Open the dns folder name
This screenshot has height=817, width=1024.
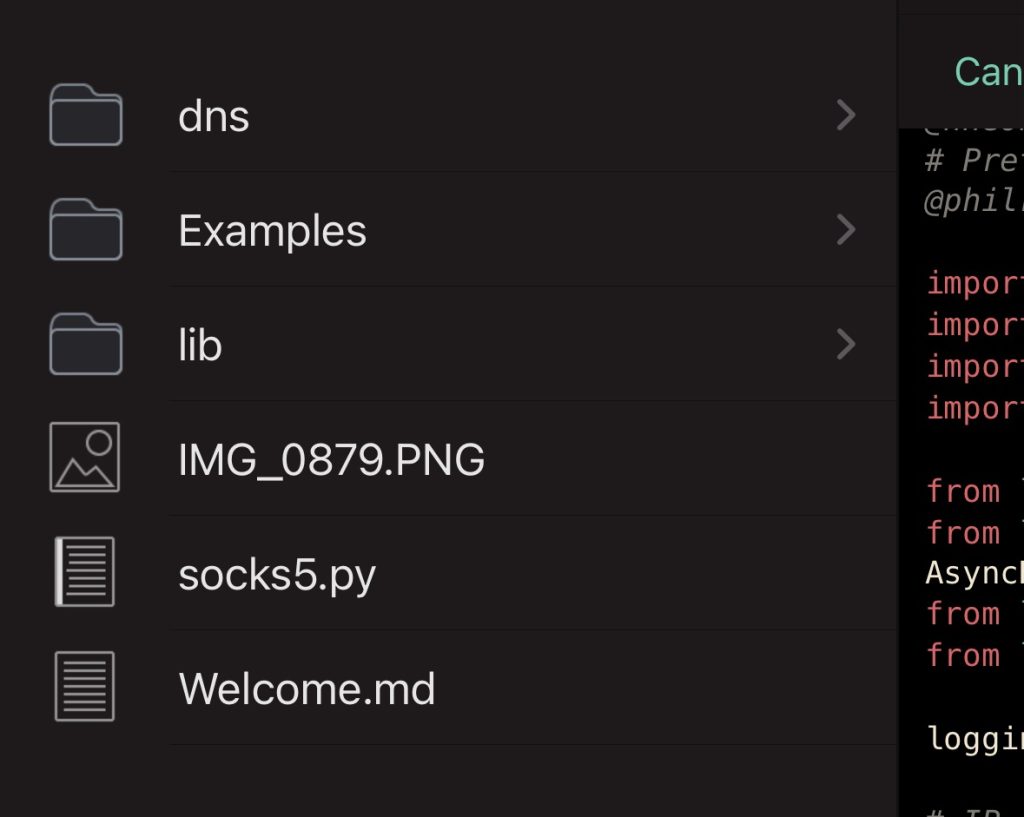(214, 117)
